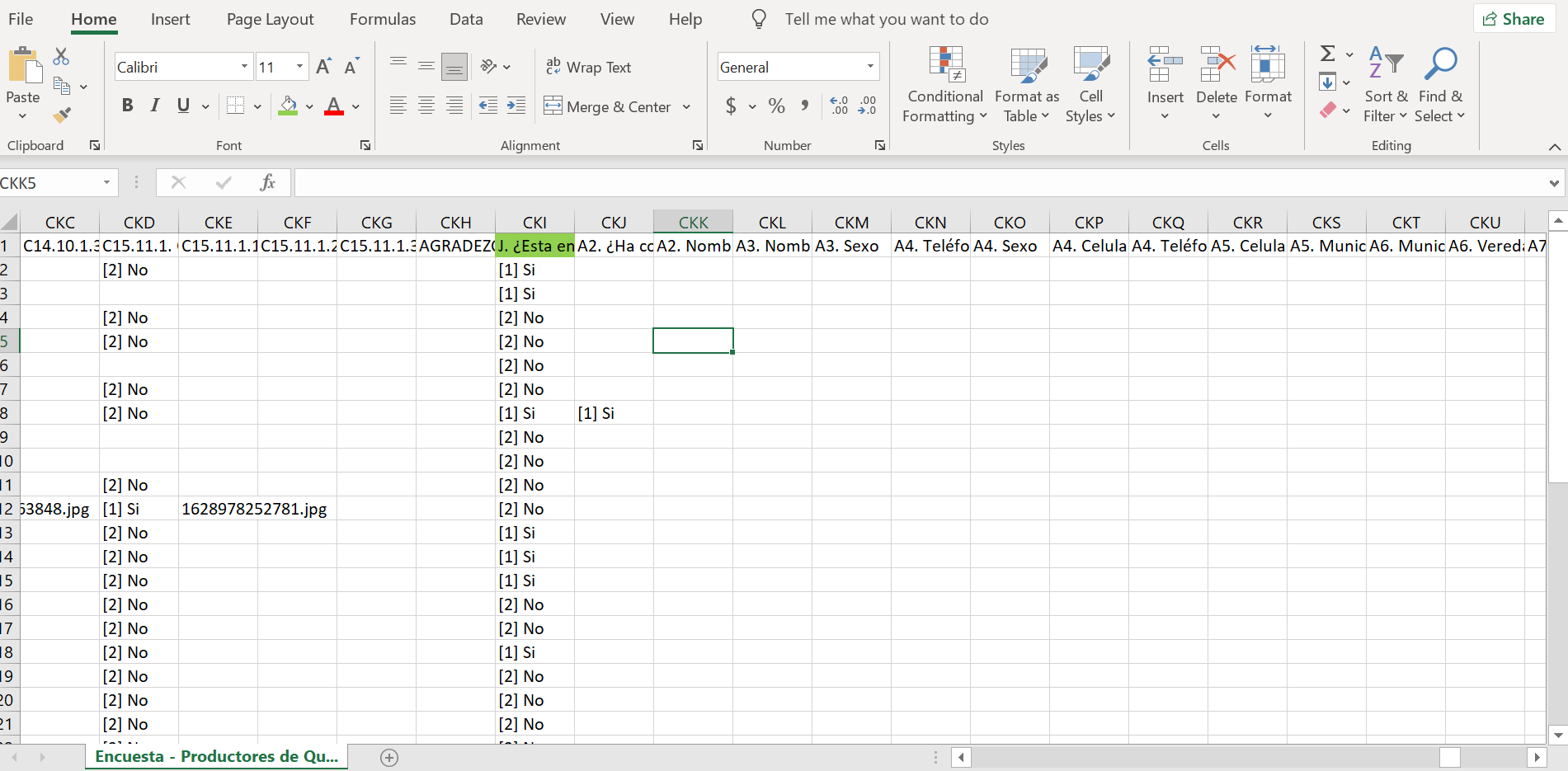Open the Page Layout tab

click(270, 20)
